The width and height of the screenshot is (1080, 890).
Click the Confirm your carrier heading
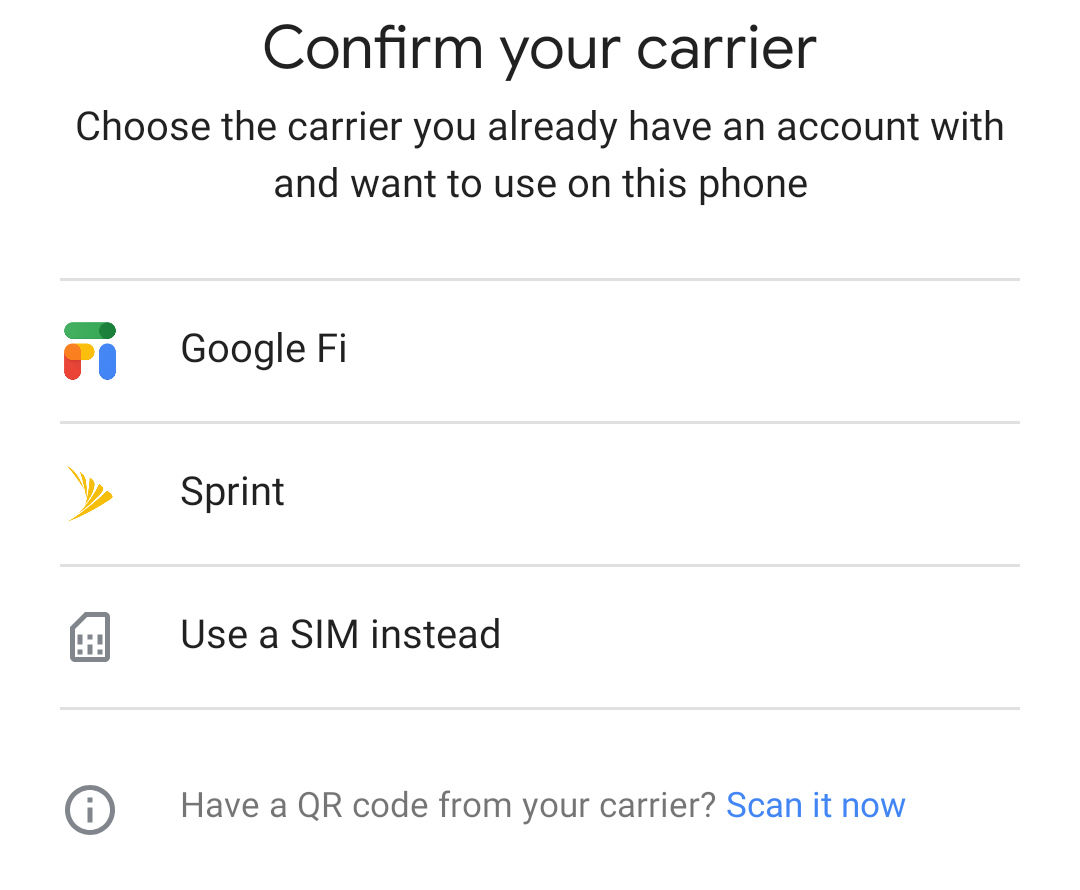[540, 48]
